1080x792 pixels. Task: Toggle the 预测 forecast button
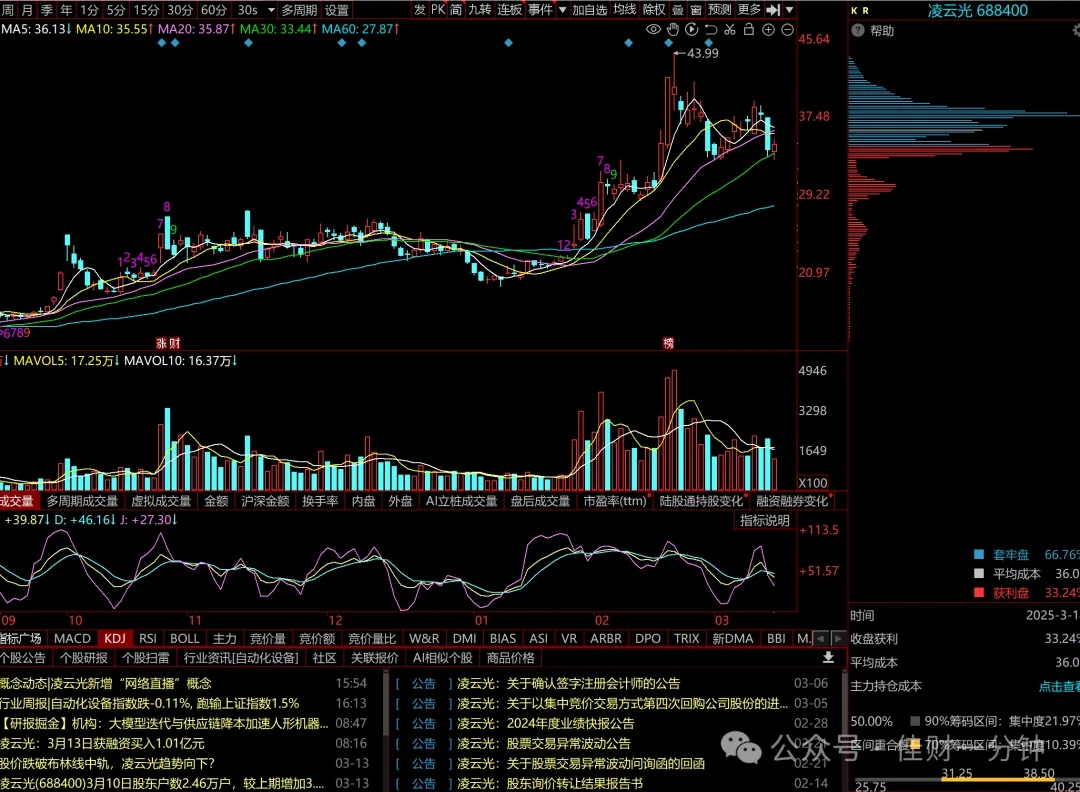tap(719, 10)
